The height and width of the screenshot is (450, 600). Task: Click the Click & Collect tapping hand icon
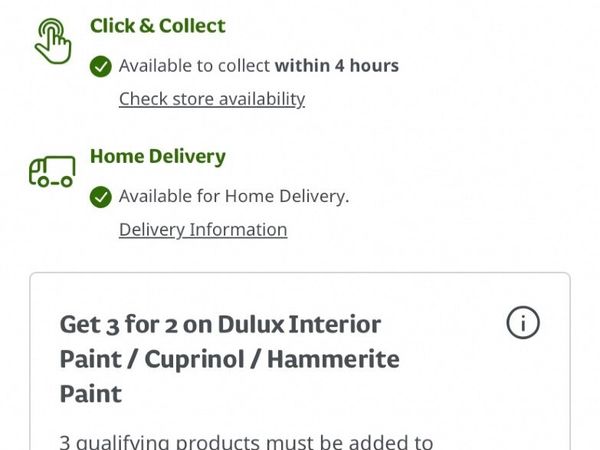pyautogui.click(x=52, y=42)
